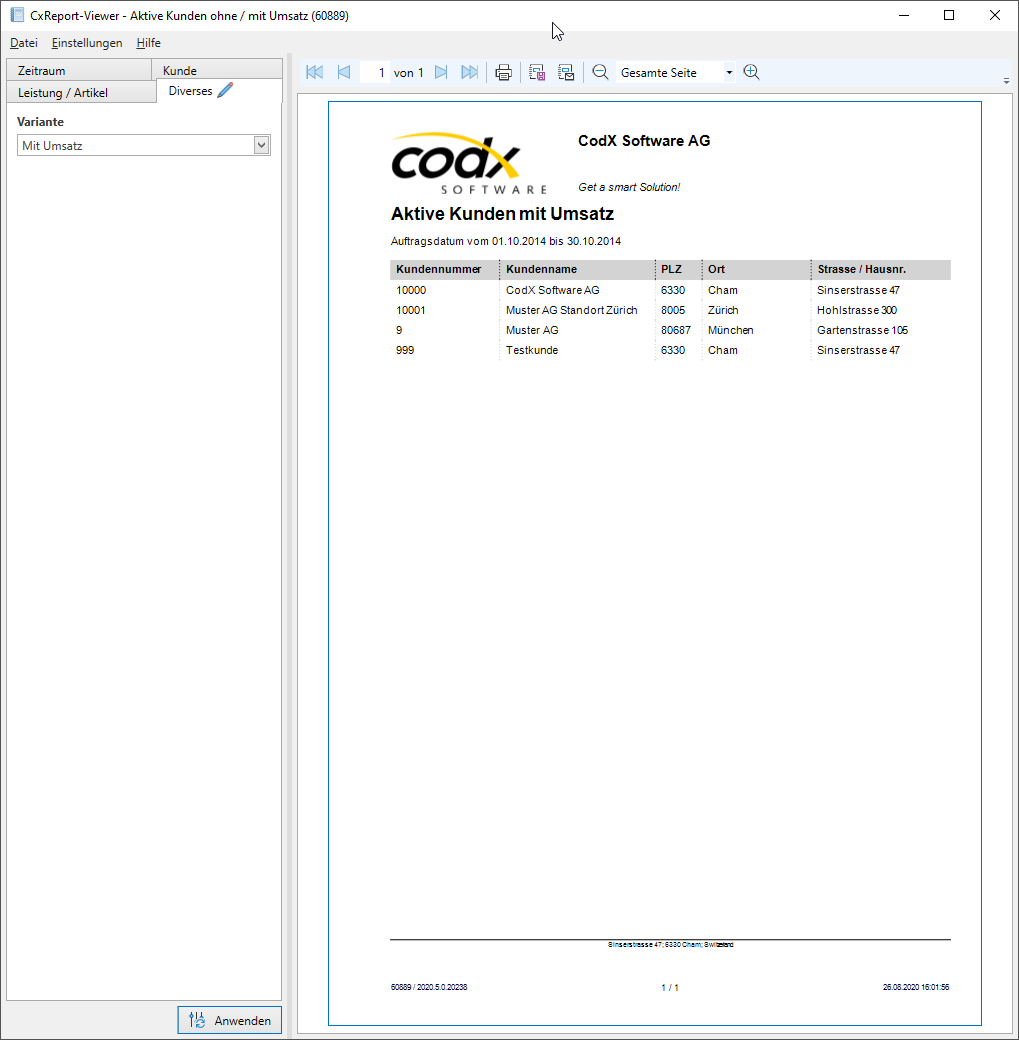Open the Einstellungen menu
Screen dimensions: 1019x1040
click(x=87, y=43)
